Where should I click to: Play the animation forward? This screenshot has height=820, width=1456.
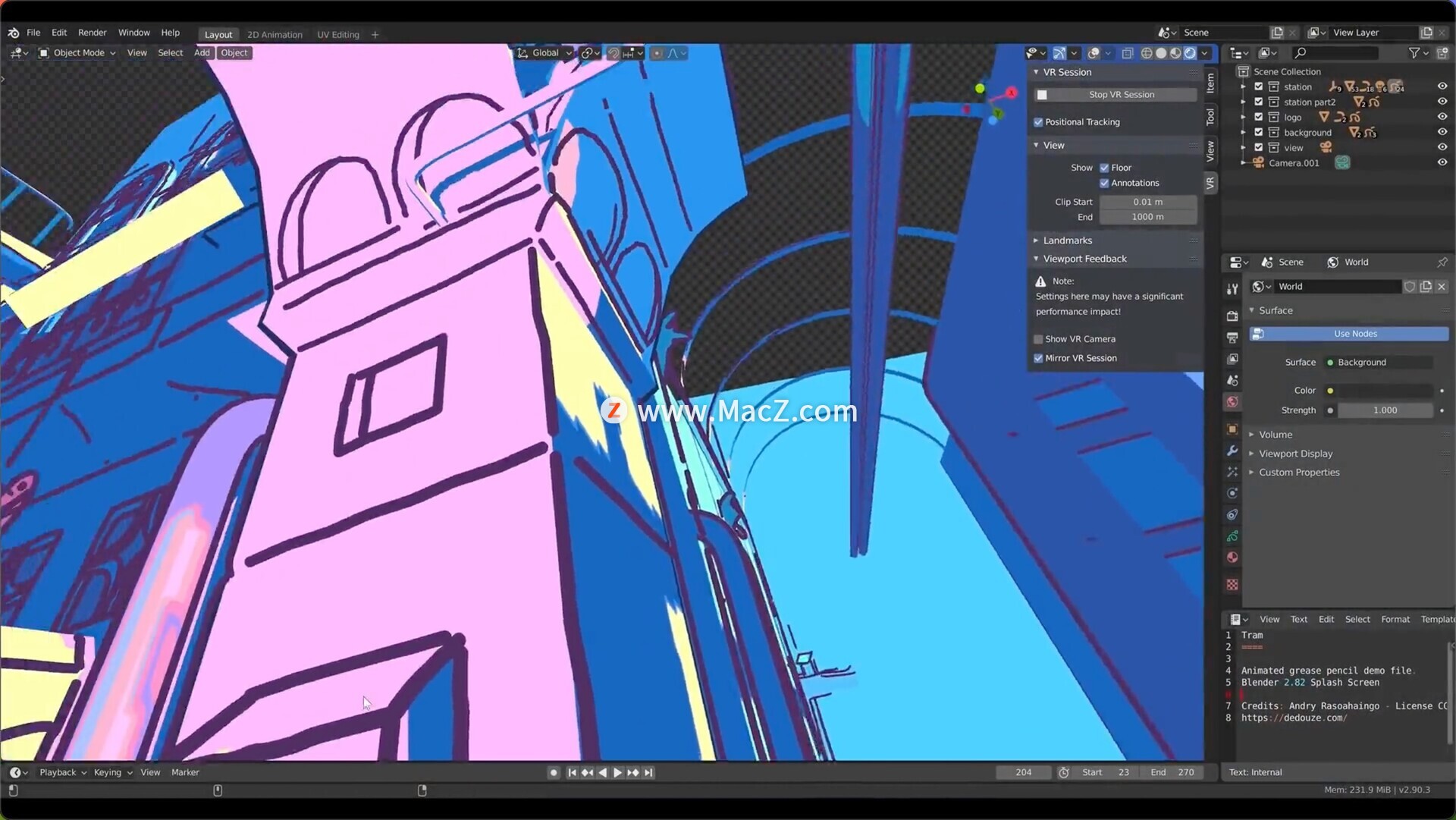coord(617,773)
